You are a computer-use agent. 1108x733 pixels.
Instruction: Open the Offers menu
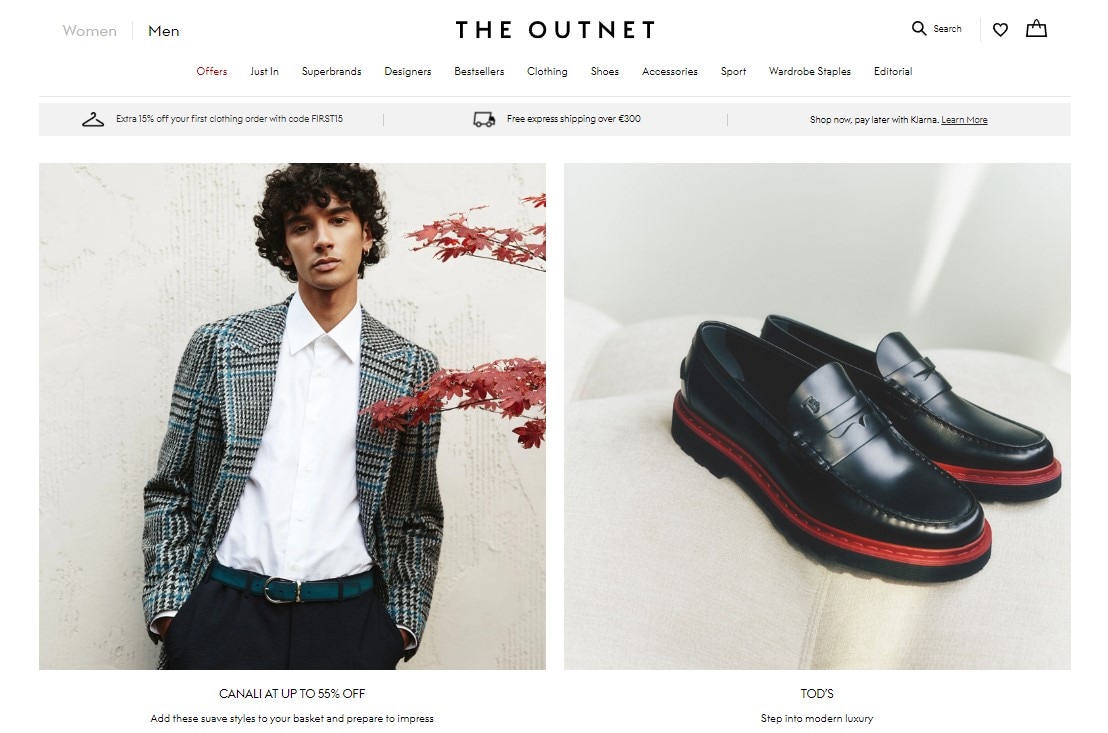tap(212, 71)
